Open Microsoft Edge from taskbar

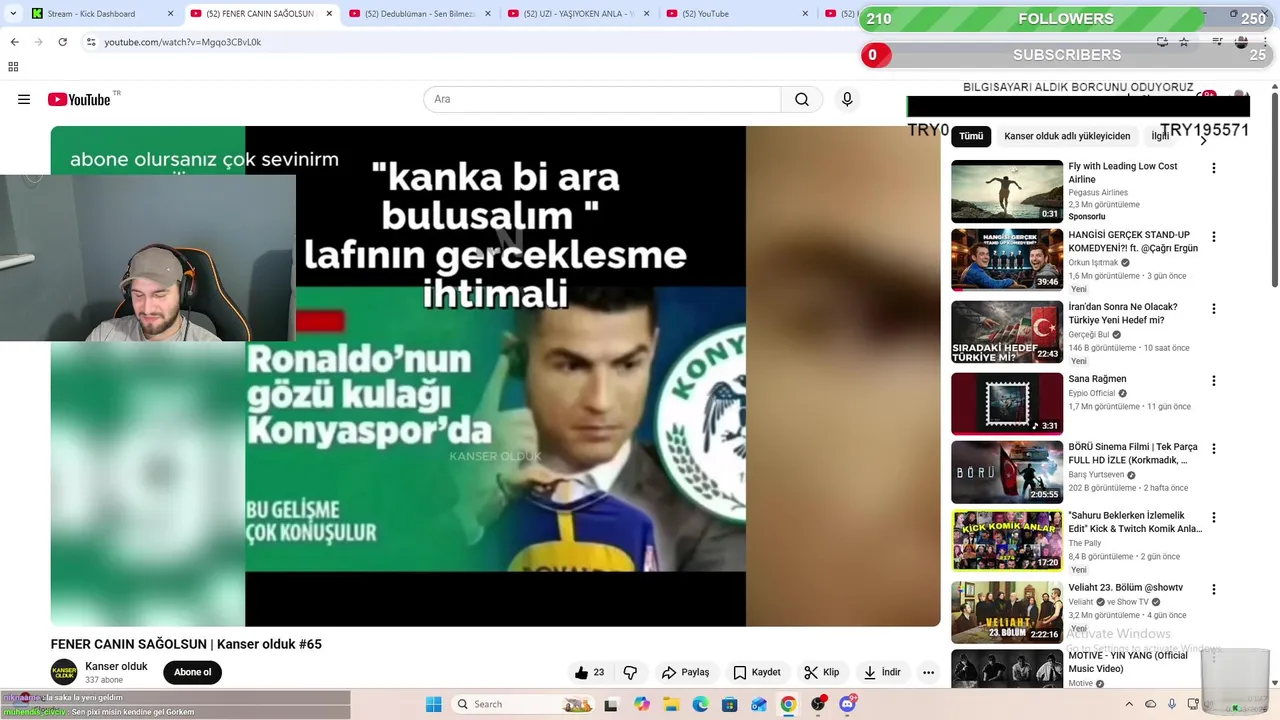pos(700,704)
